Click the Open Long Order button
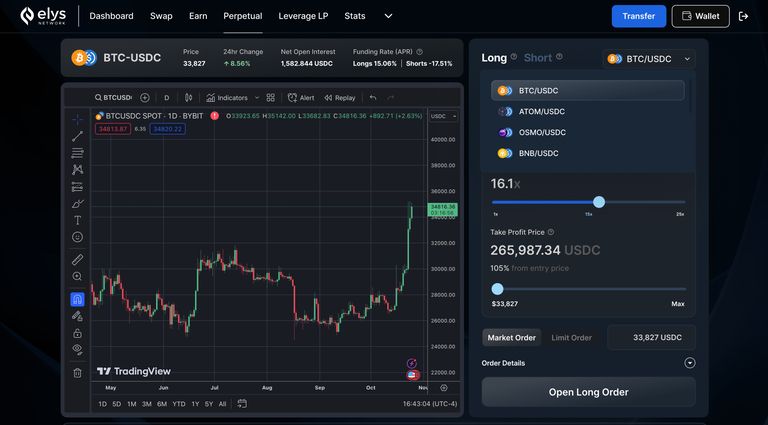 click(x=588, y=392)
